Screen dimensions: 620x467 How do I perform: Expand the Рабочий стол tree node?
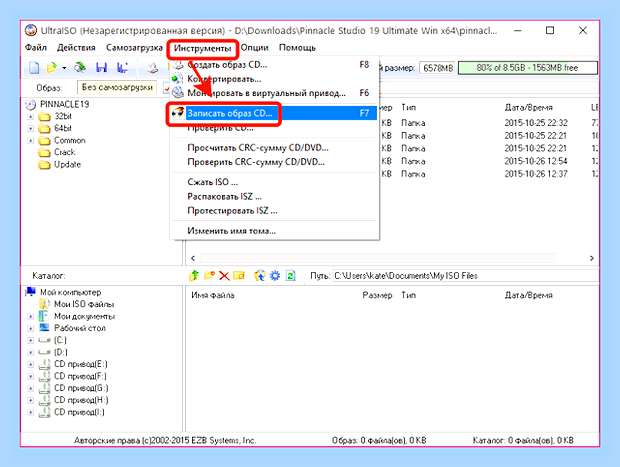30,328
